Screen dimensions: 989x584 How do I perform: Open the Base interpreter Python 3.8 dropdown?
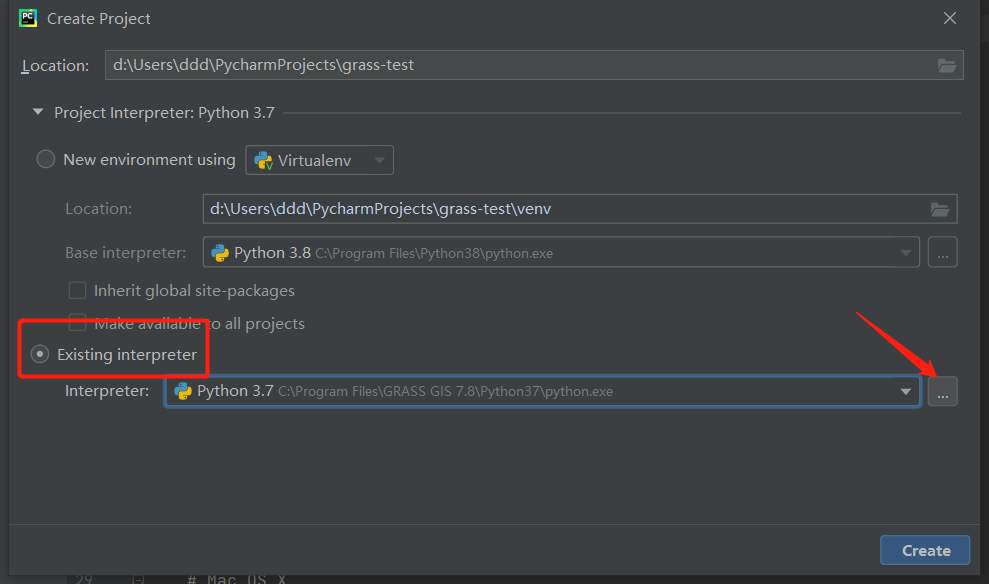tap(561, 252)
